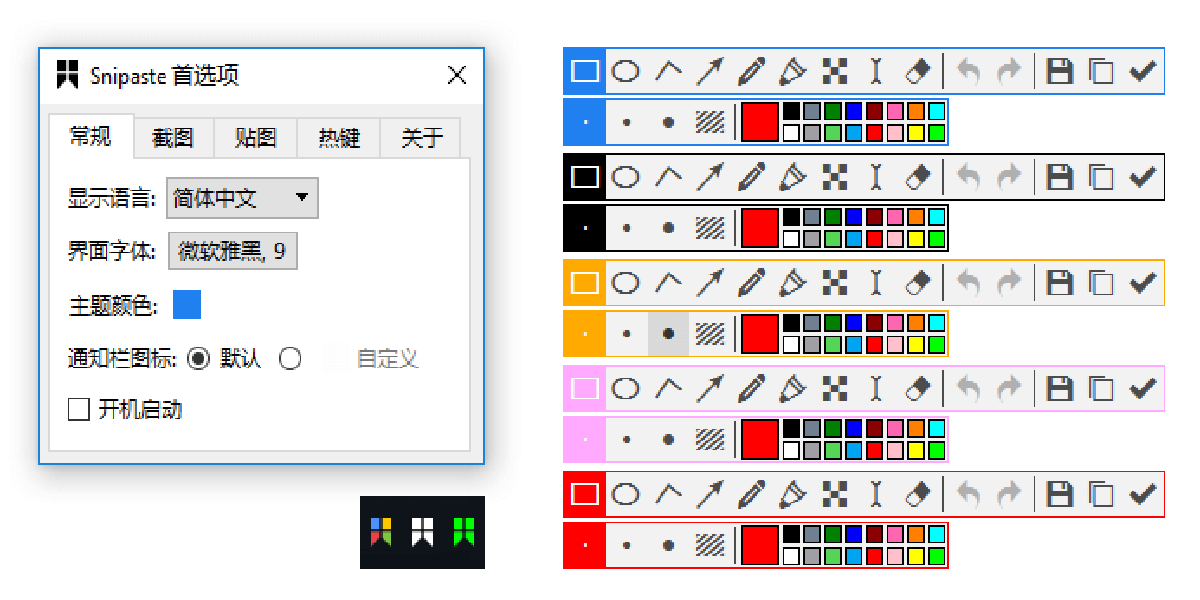Save the image from the red toolbar

1059,493
